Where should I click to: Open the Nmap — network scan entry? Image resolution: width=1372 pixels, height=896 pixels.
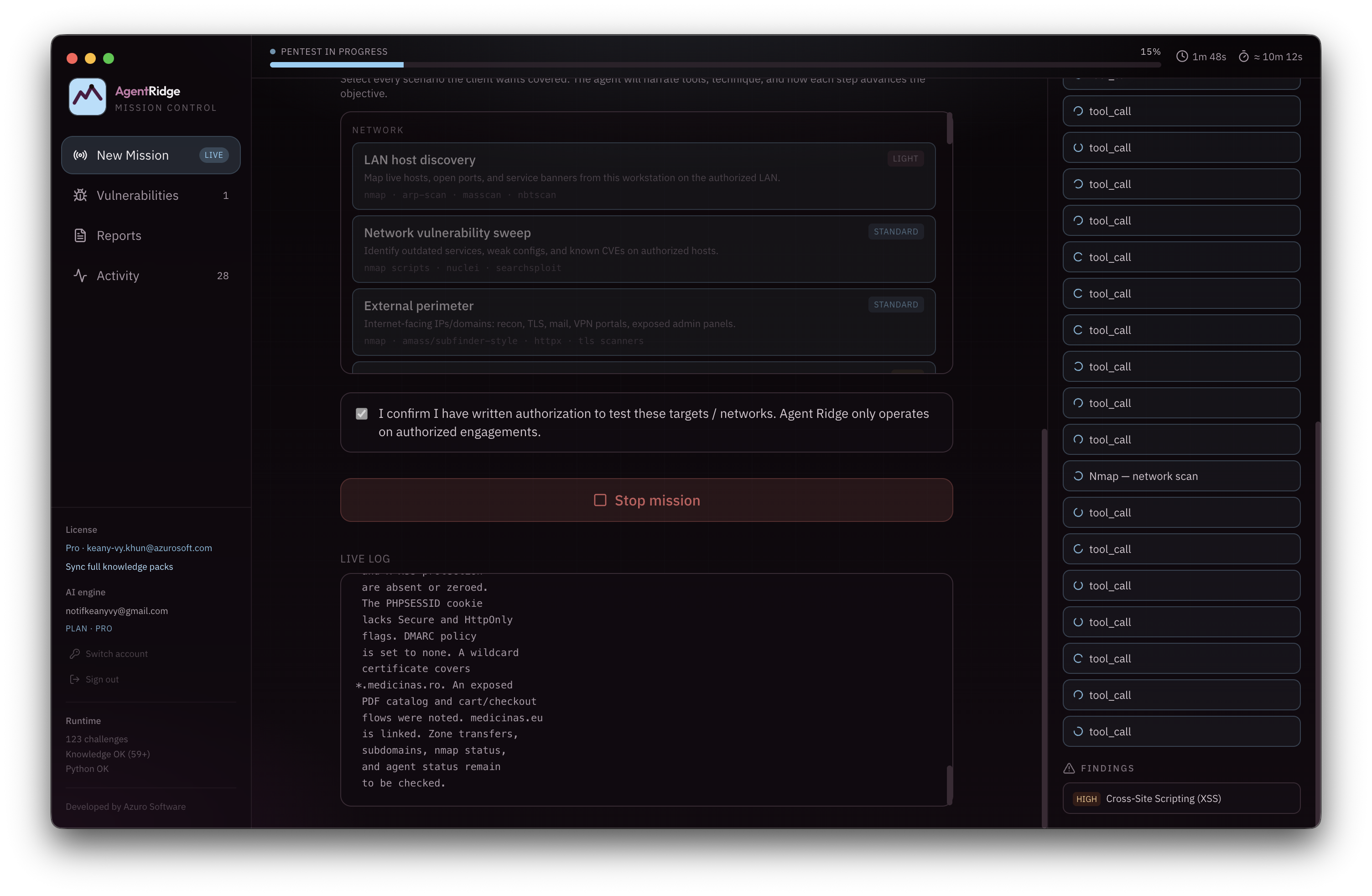click(x=1181, y=476)
